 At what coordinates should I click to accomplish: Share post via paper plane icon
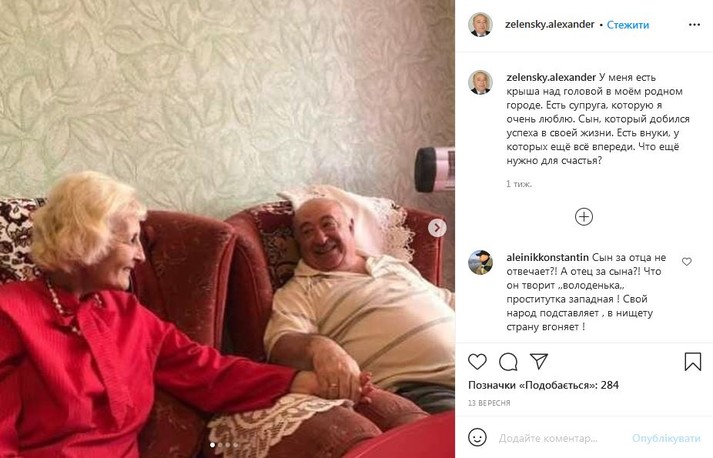click(539, 361)
